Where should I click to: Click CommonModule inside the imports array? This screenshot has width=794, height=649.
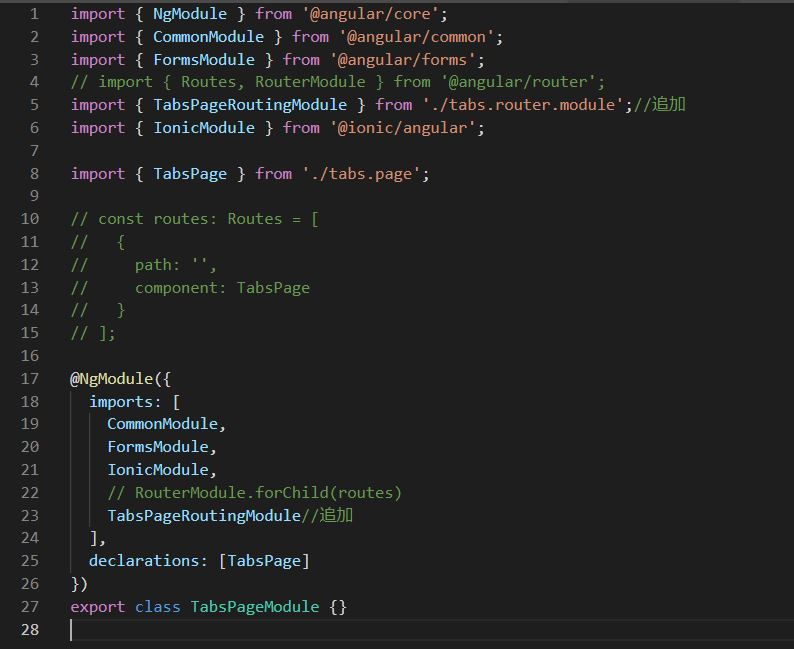click(162, 424)
